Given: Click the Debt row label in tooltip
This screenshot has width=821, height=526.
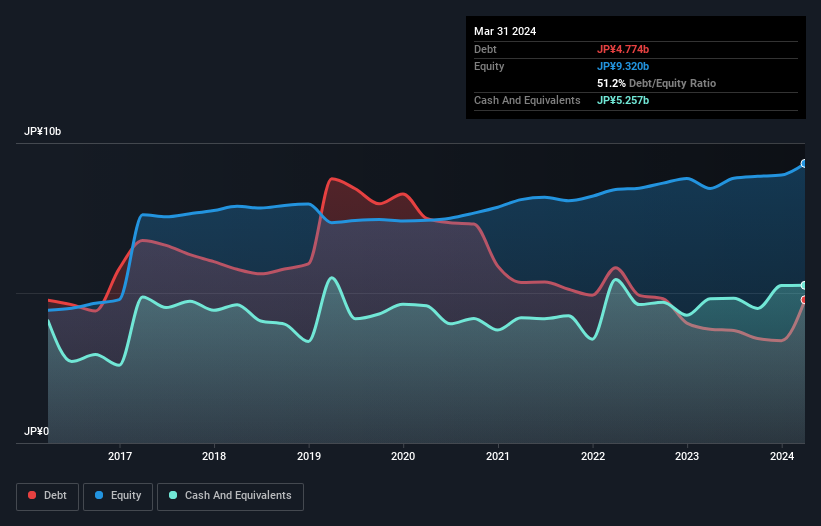Looking at the screenshot, I should [x=485, y=49].
